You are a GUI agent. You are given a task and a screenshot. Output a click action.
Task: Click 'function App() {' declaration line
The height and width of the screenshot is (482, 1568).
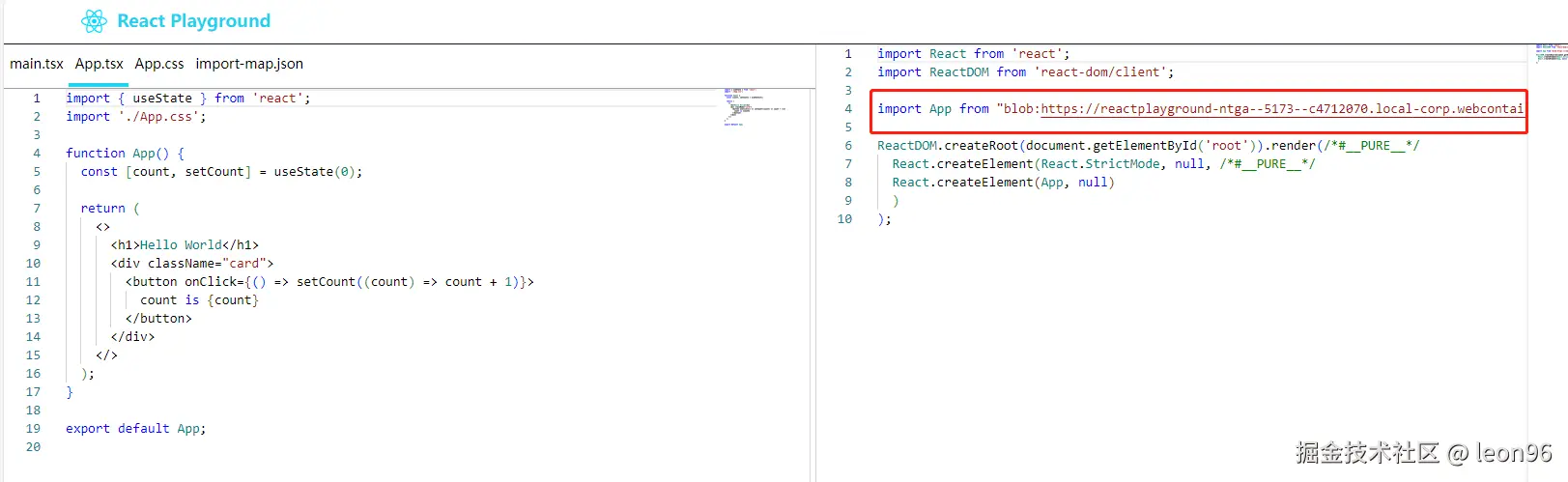[125, 154]
